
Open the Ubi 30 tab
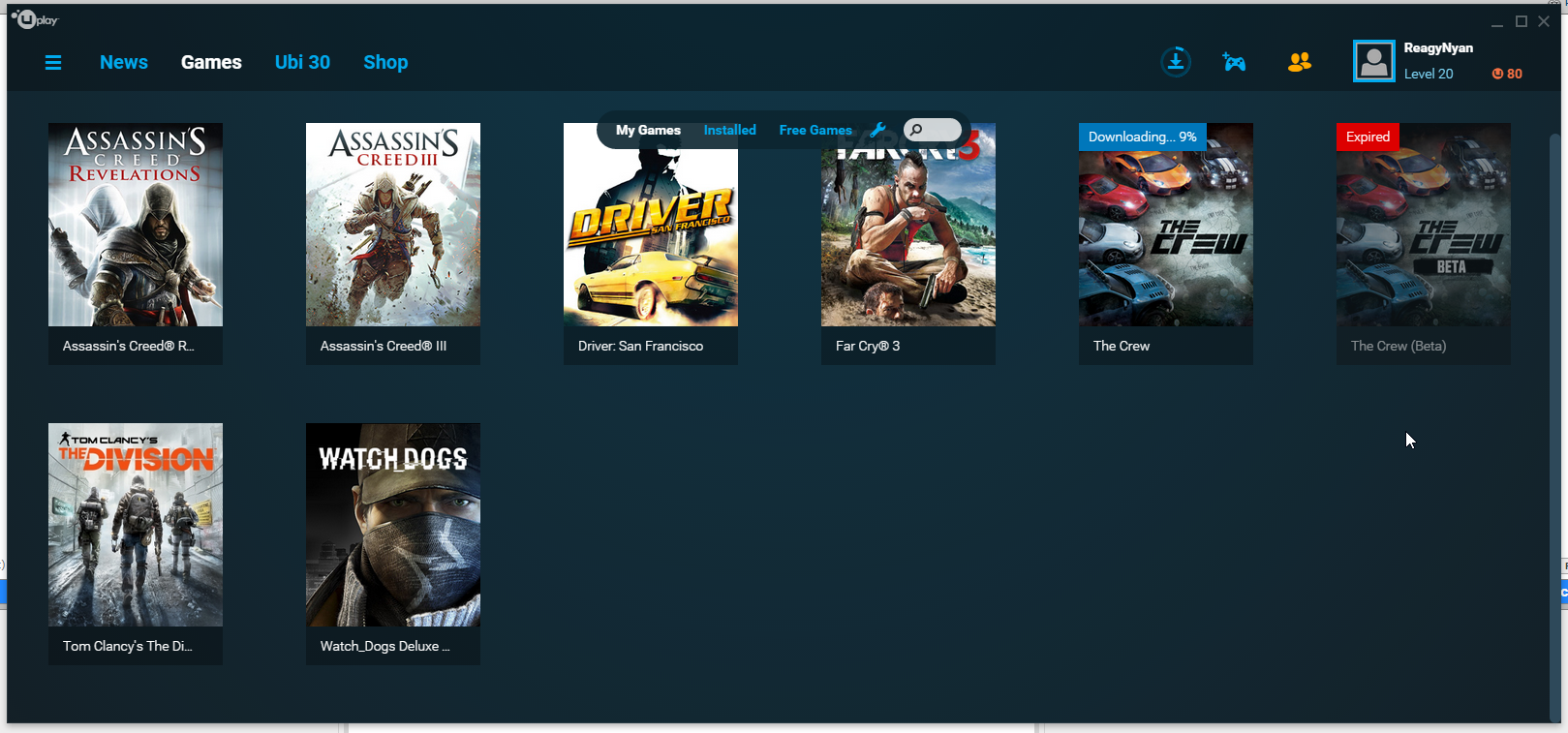point(302,62)
